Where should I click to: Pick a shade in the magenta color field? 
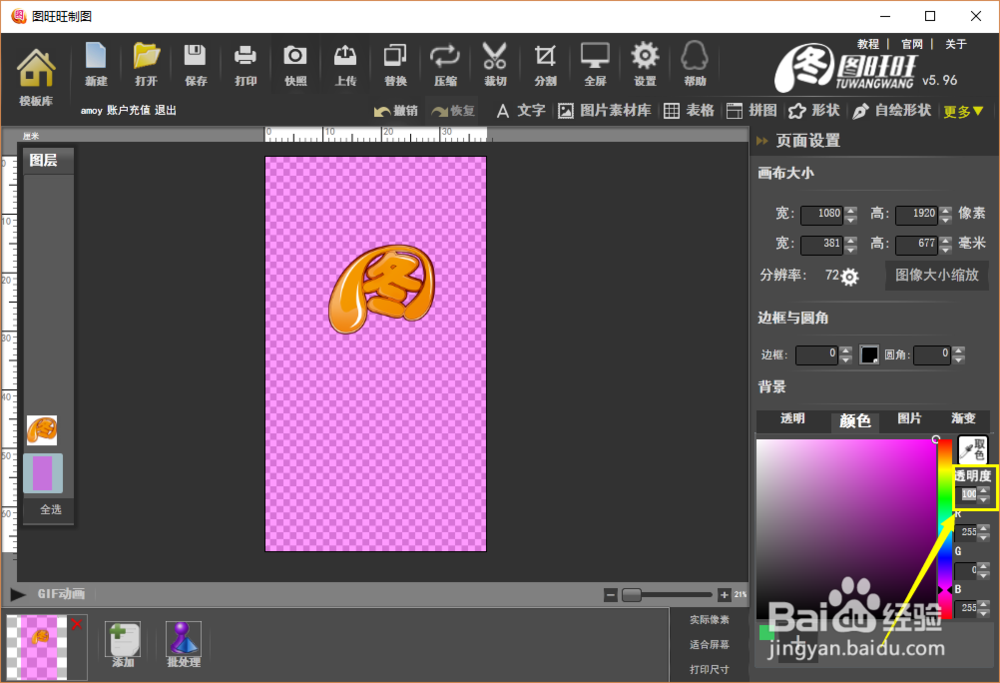846,529
